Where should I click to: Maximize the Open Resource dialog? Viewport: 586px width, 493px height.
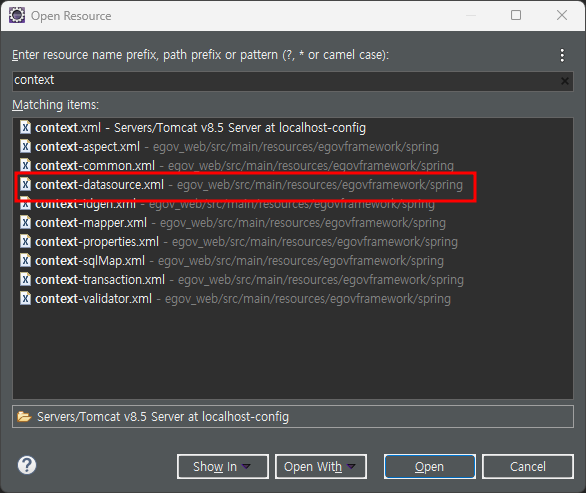(x=516, y=15)
